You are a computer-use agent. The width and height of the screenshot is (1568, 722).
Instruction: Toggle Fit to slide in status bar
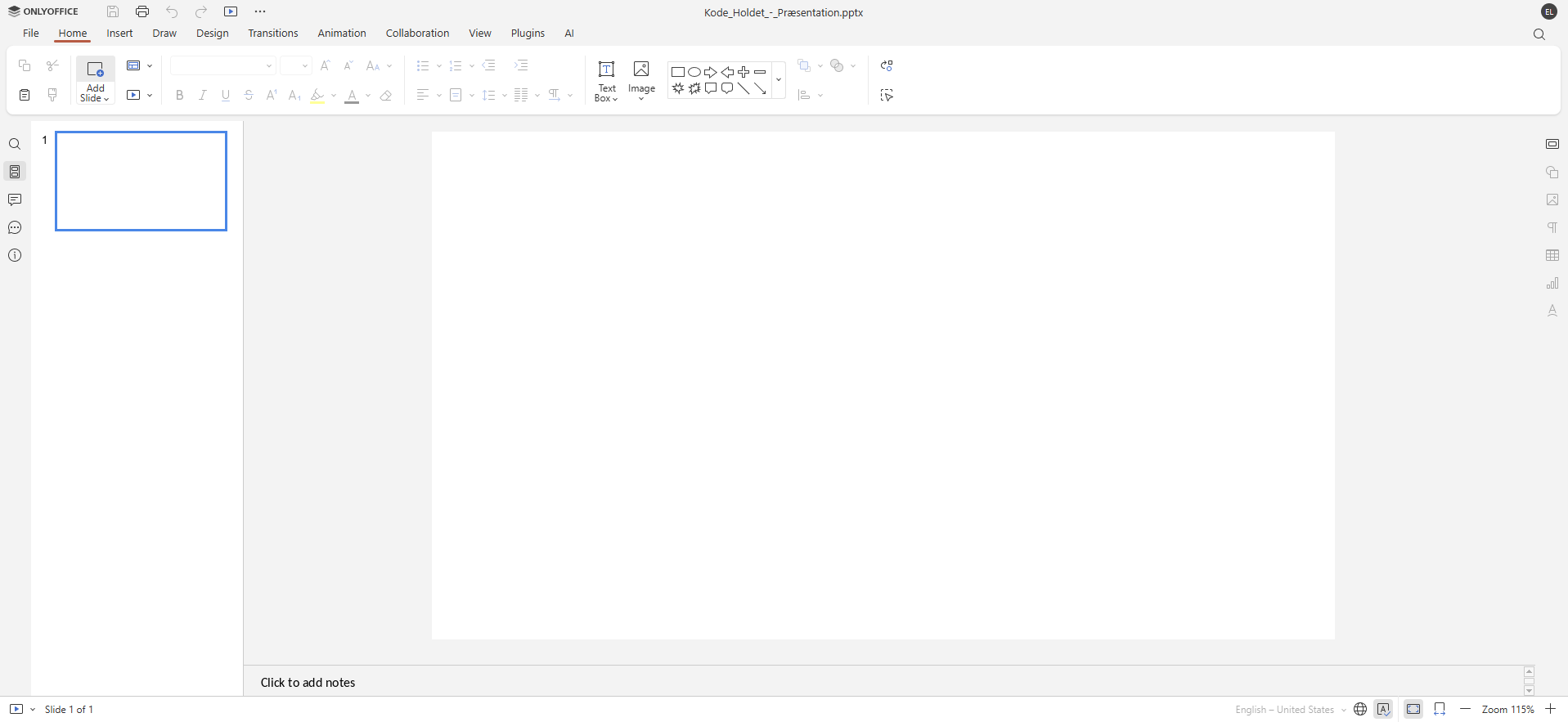1413,709
